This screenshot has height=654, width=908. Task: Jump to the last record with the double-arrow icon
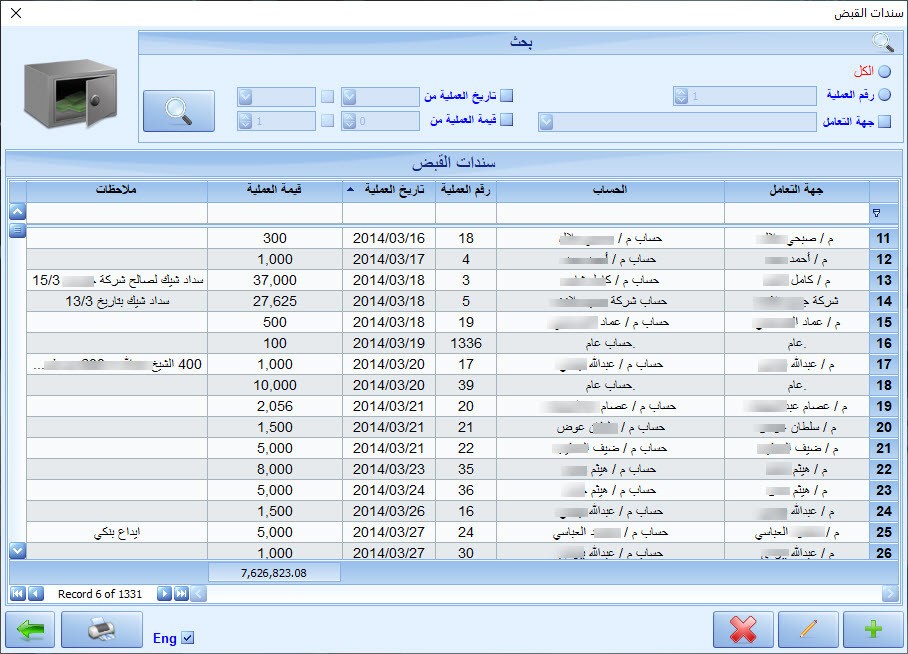point(181,594)
